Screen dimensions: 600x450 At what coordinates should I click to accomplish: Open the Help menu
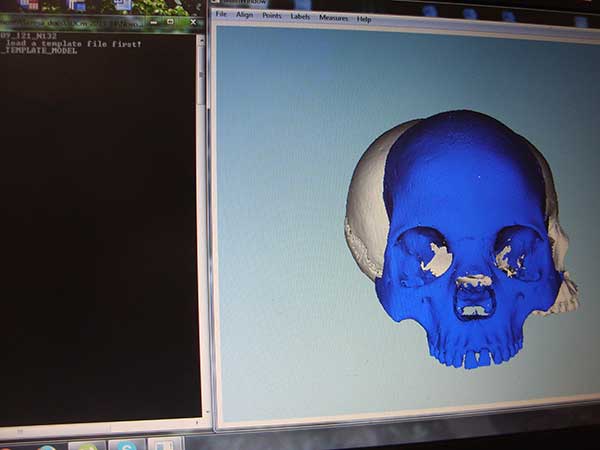point(364,19)
